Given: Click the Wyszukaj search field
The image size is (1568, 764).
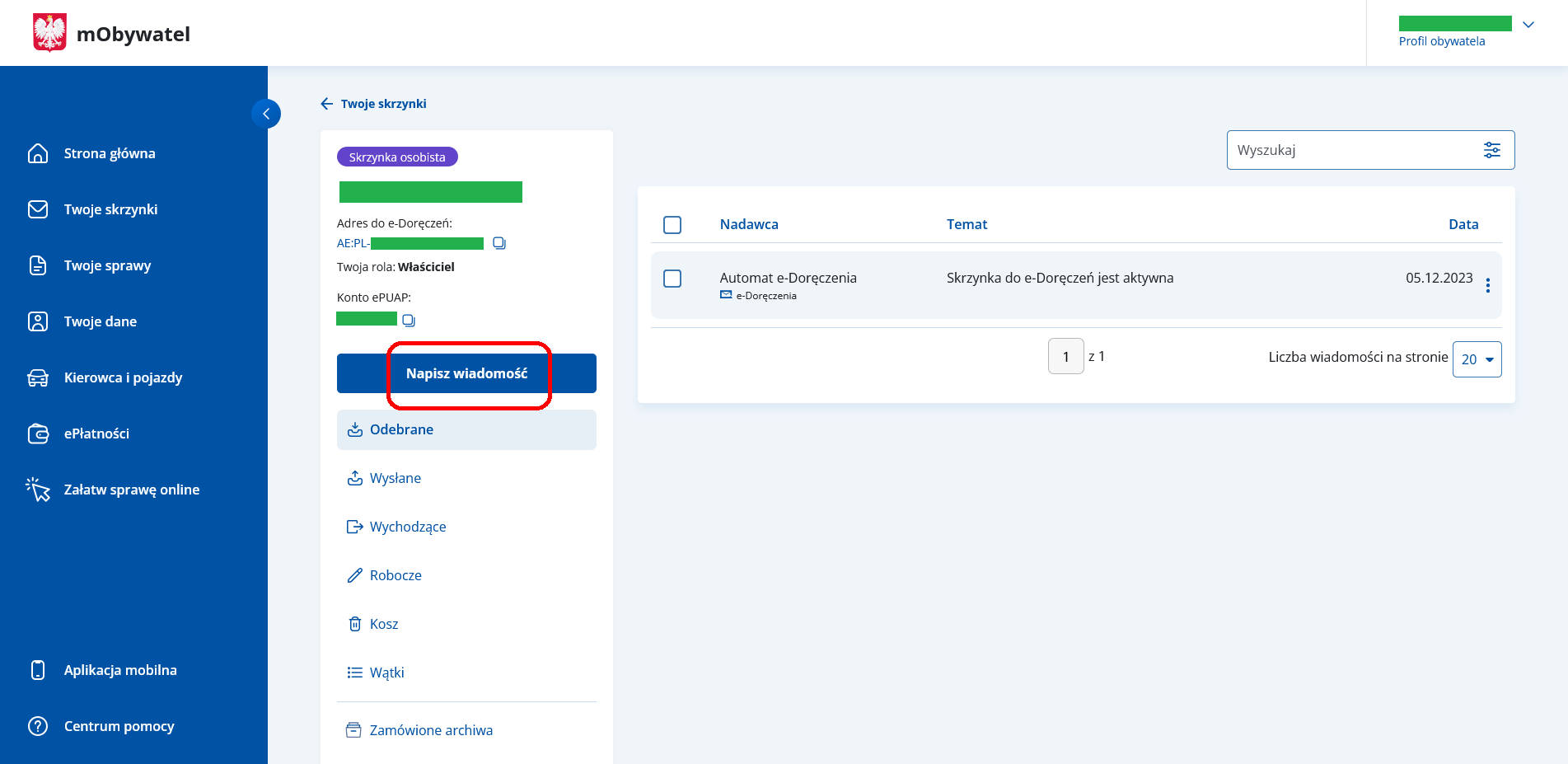Looking at the screenshot, I should point(1351,150).
